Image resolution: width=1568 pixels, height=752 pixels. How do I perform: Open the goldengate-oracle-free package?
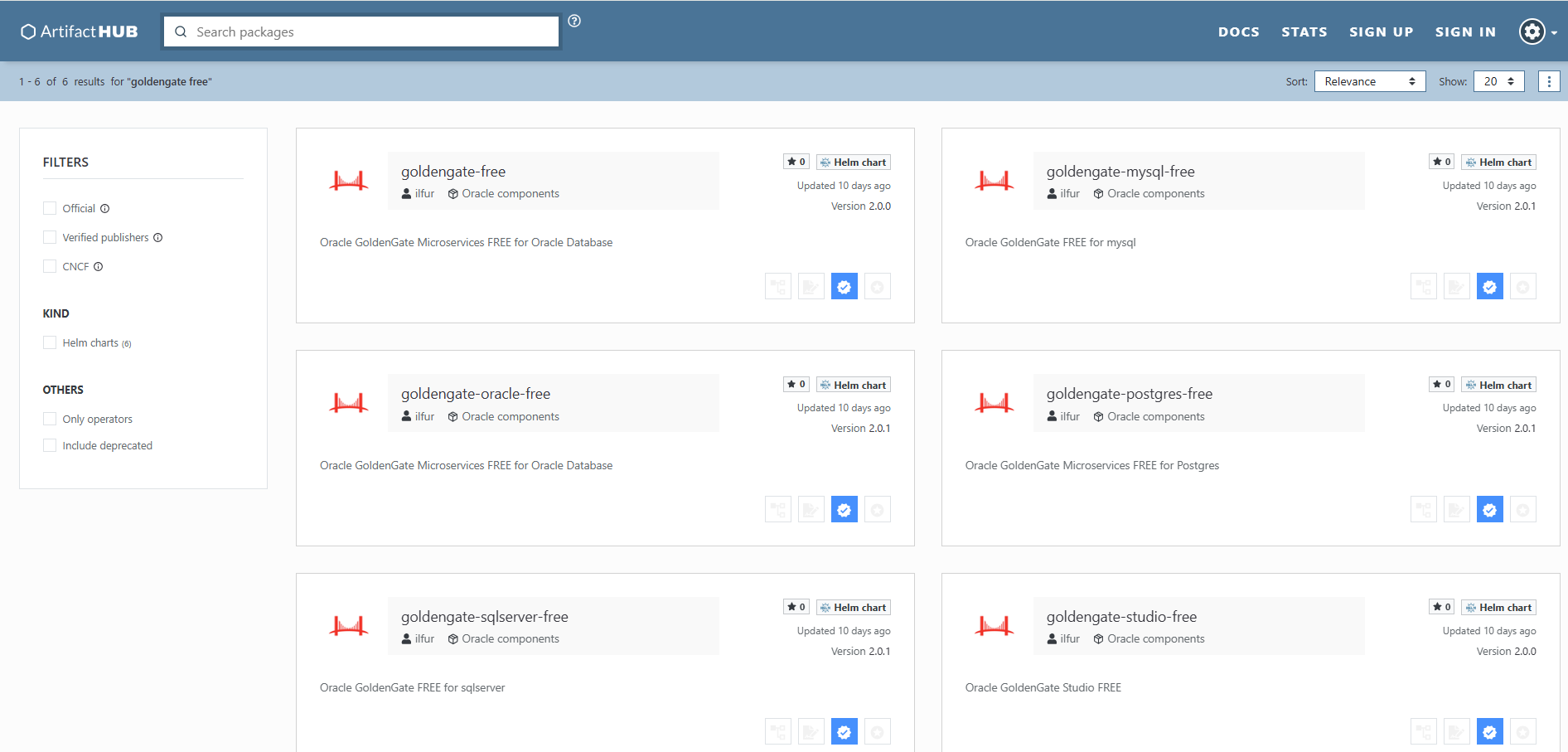point(476,394)
